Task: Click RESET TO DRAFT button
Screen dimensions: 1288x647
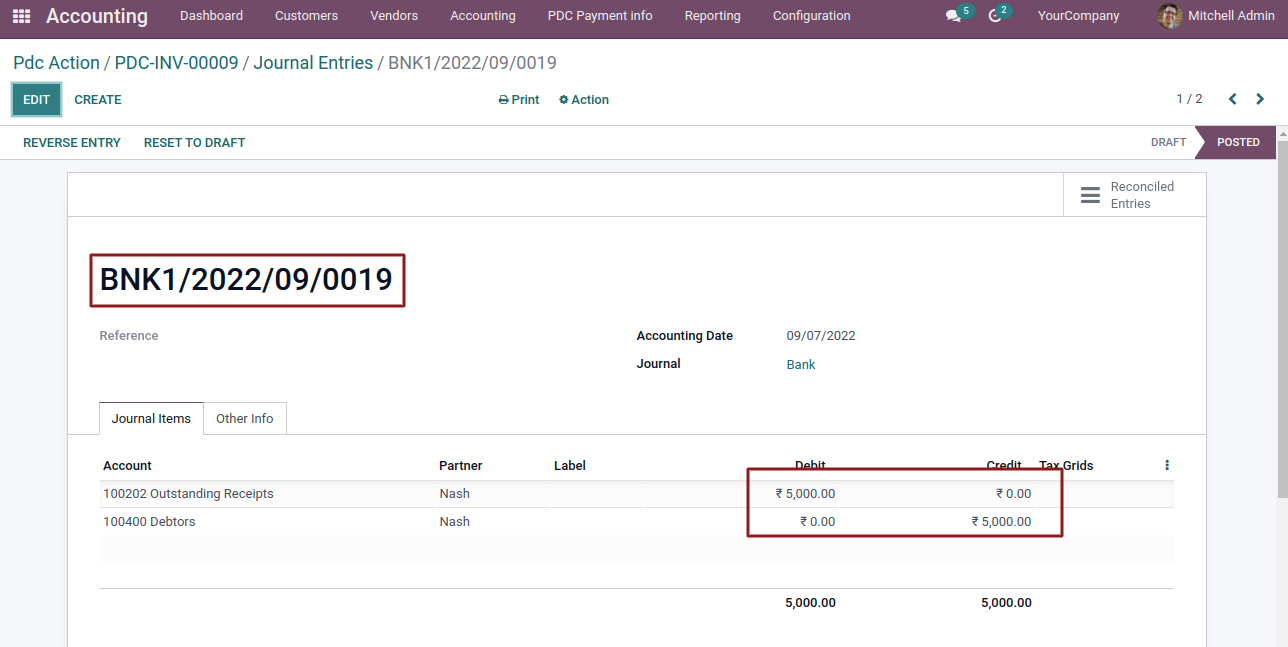Action: coord(194,143)
